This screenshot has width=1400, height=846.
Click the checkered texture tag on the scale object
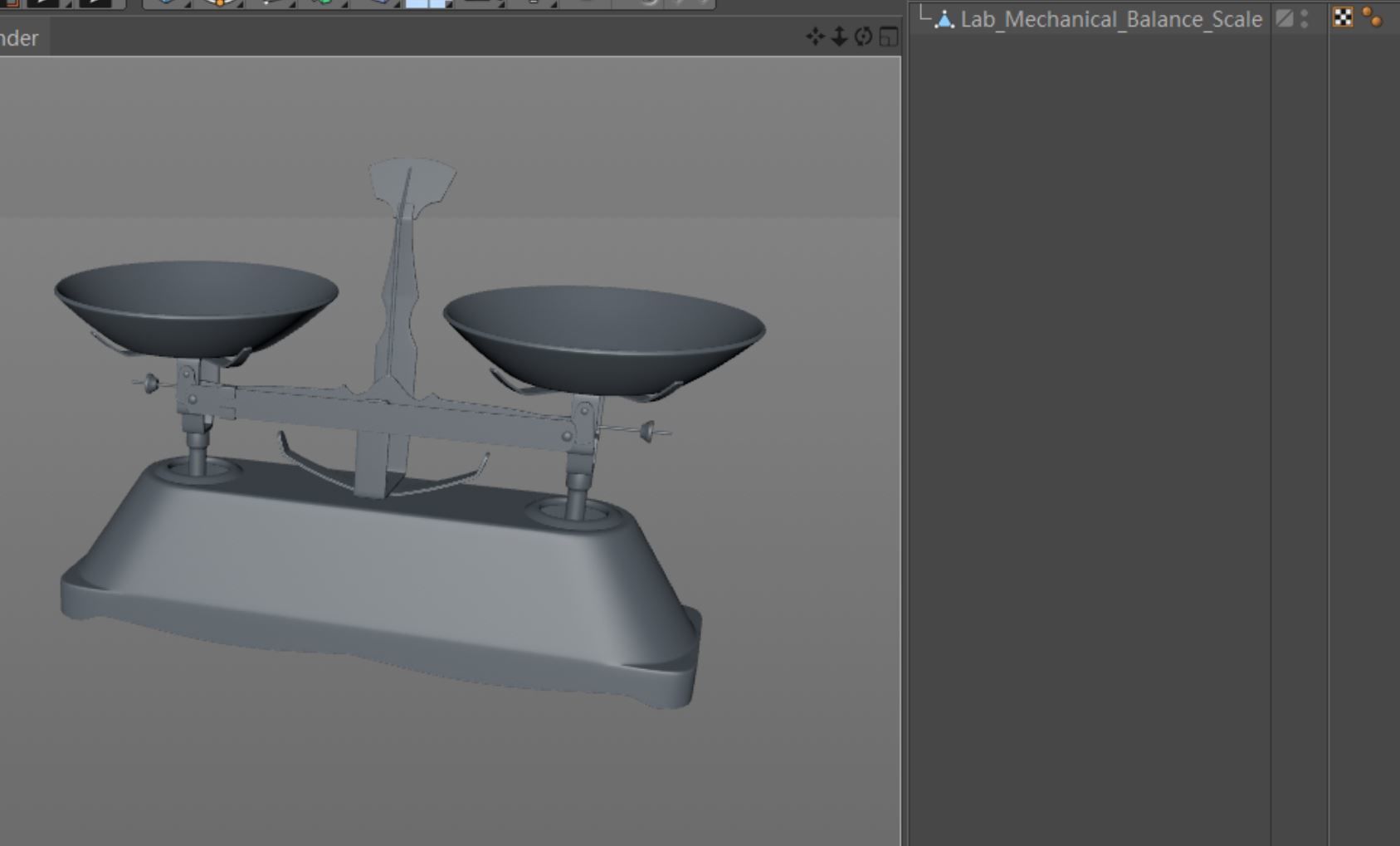(1343, 17)
